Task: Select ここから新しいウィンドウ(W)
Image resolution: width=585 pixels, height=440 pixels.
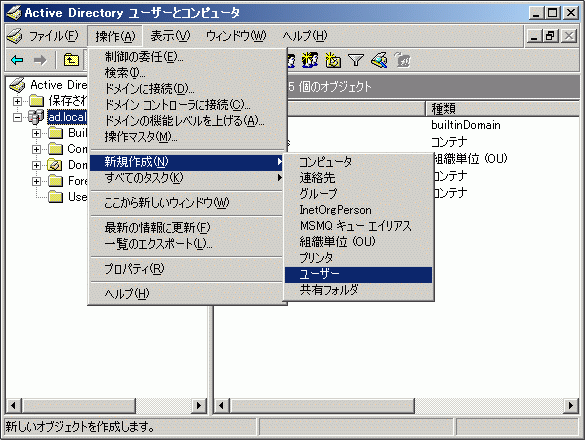Action: [x=187, y=203]
